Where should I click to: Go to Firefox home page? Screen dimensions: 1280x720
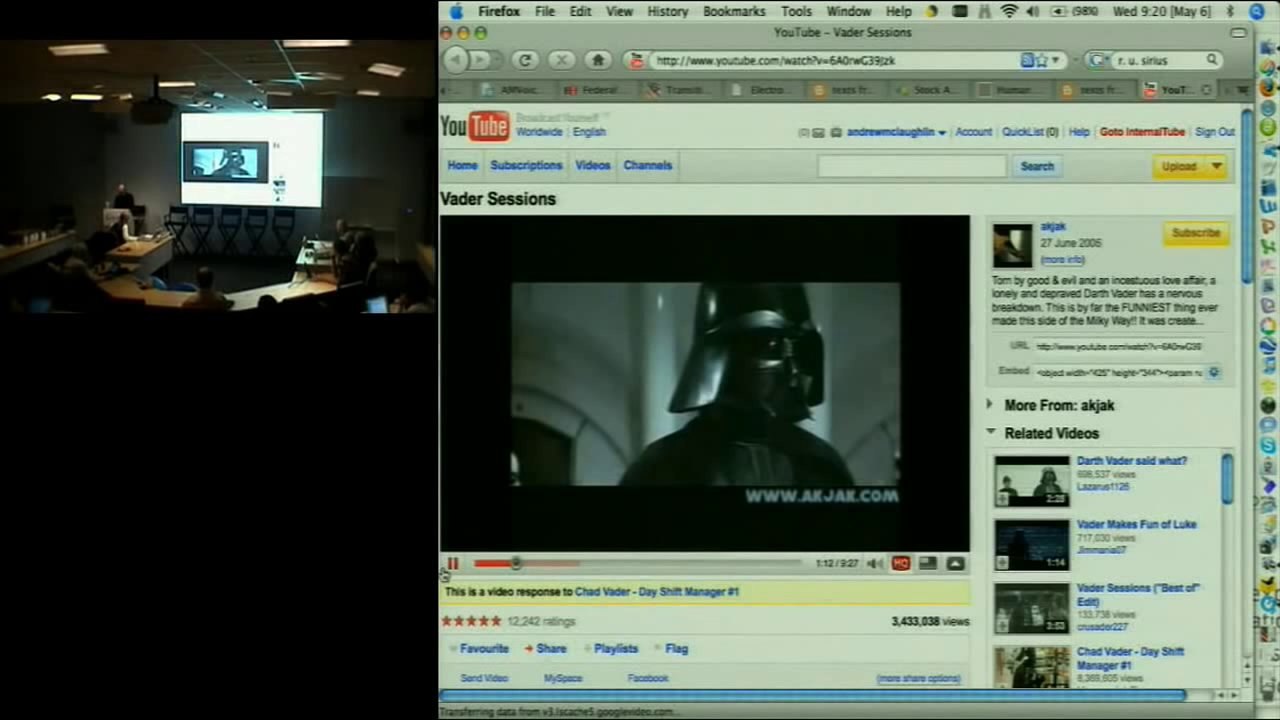pos(598,60)
